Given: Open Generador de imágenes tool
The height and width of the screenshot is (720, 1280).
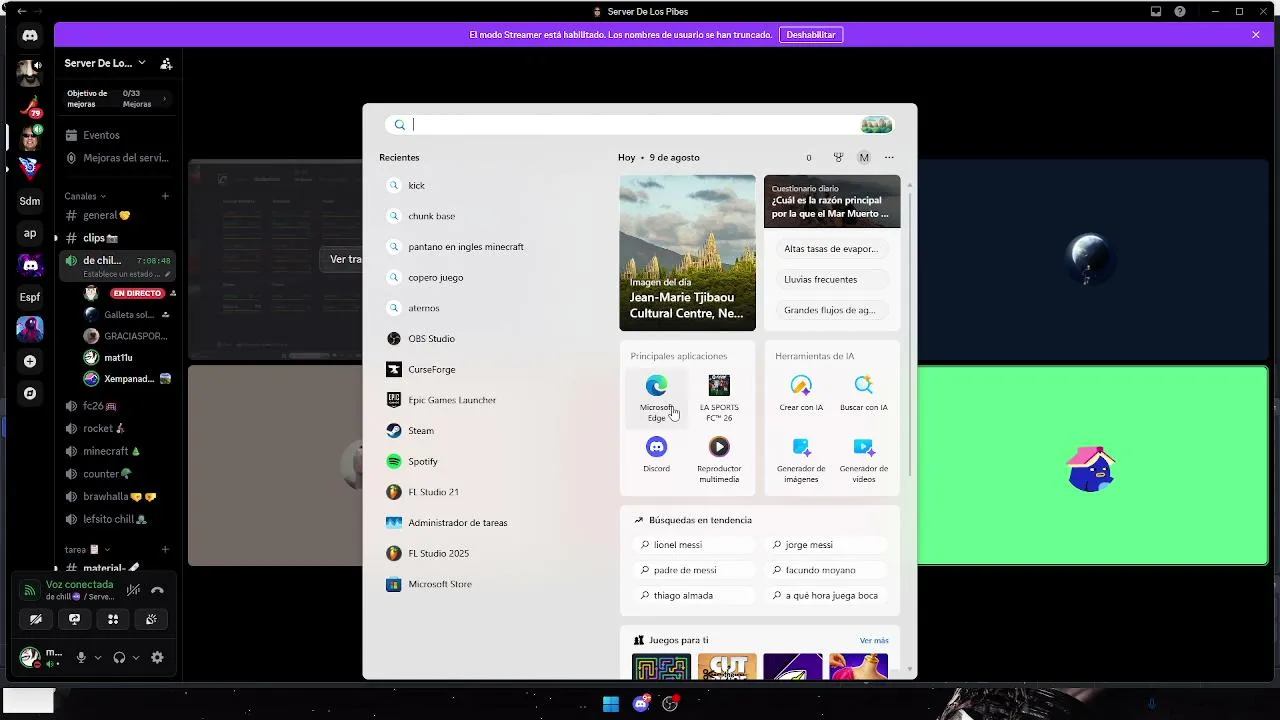Looking at the screenshot, I should (801, 459).
